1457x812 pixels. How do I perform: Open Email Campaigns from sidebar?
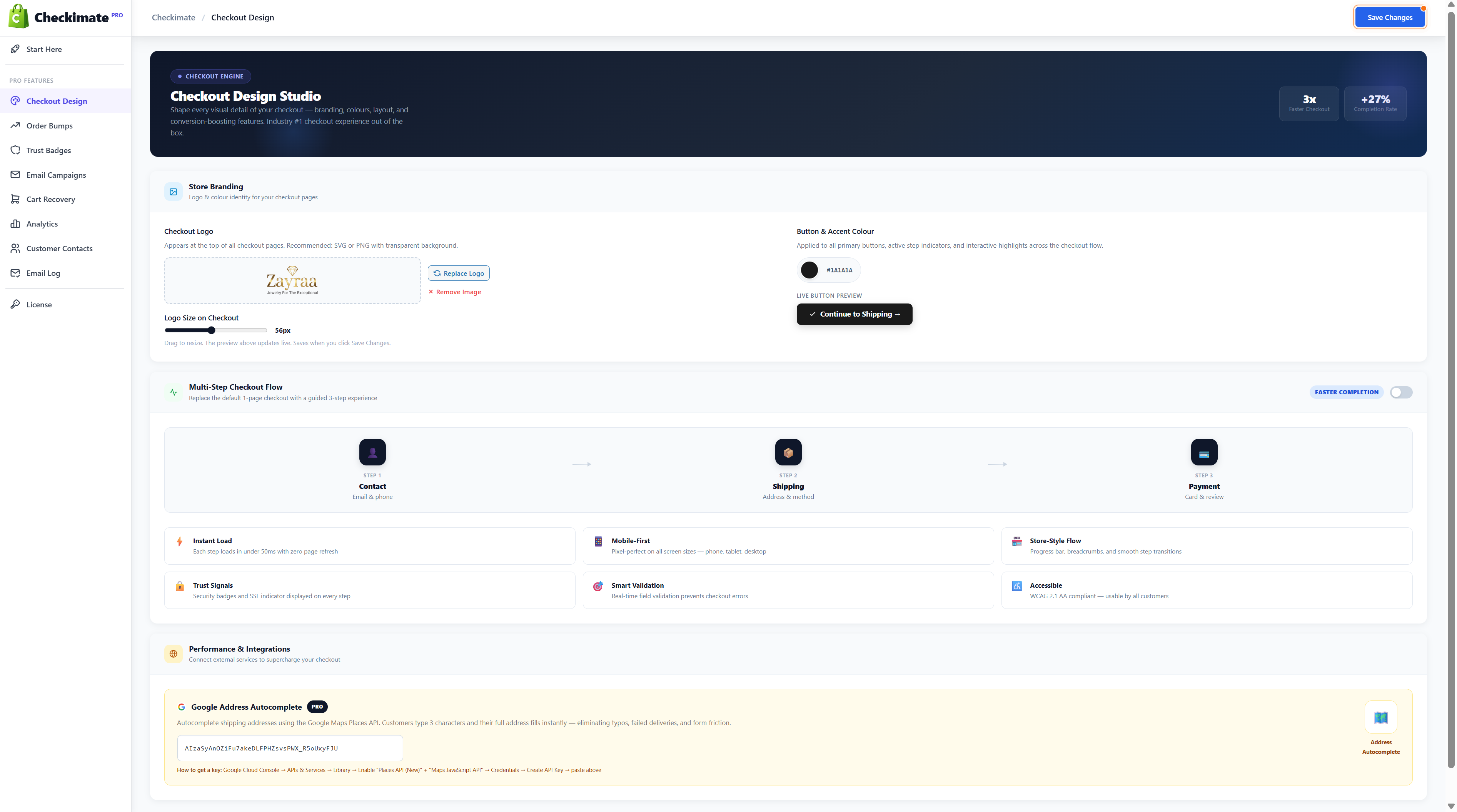click(66, 175)
